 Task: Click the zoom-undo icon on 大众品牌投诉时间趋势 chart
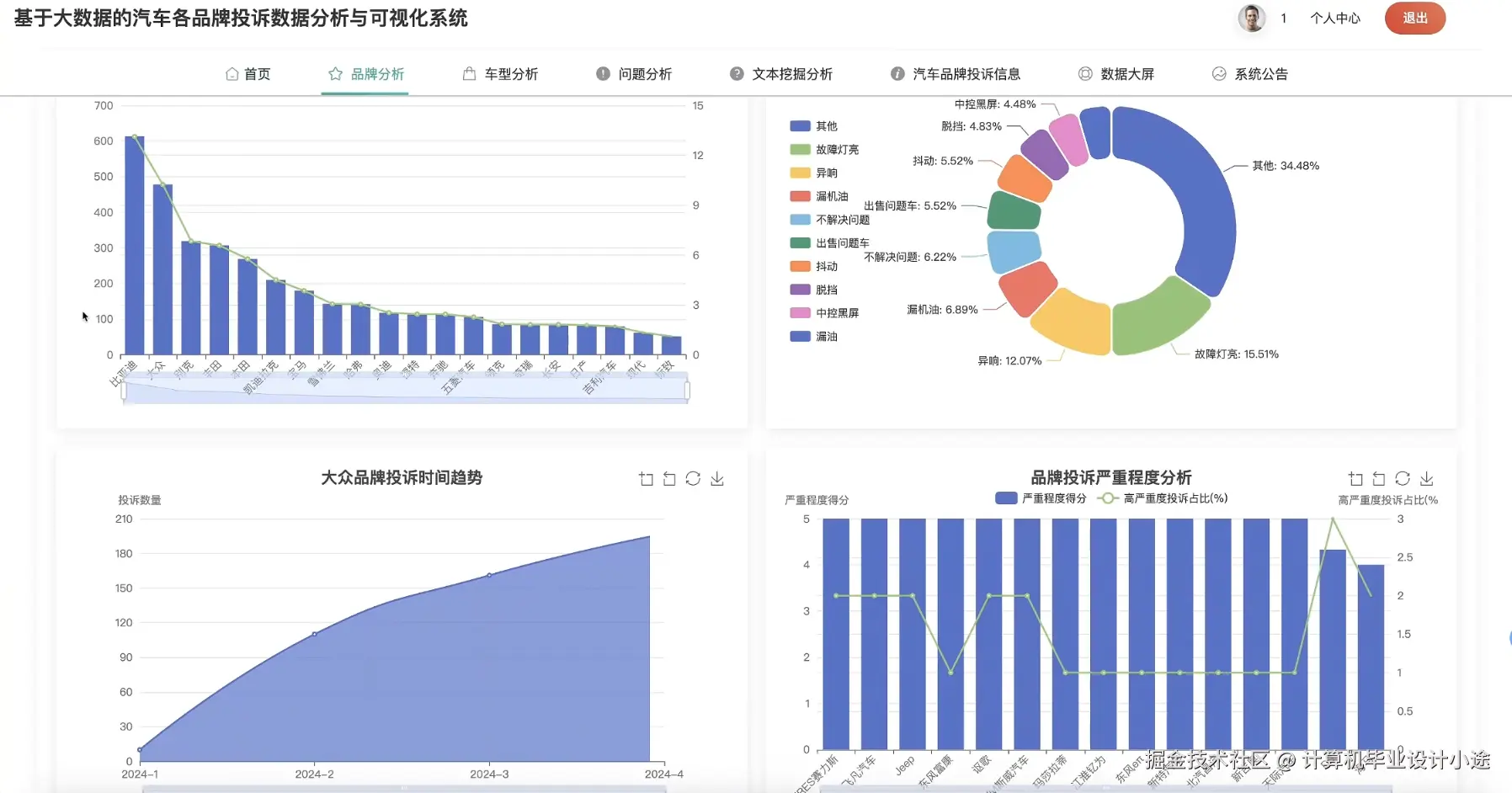(x=669, y=478)
